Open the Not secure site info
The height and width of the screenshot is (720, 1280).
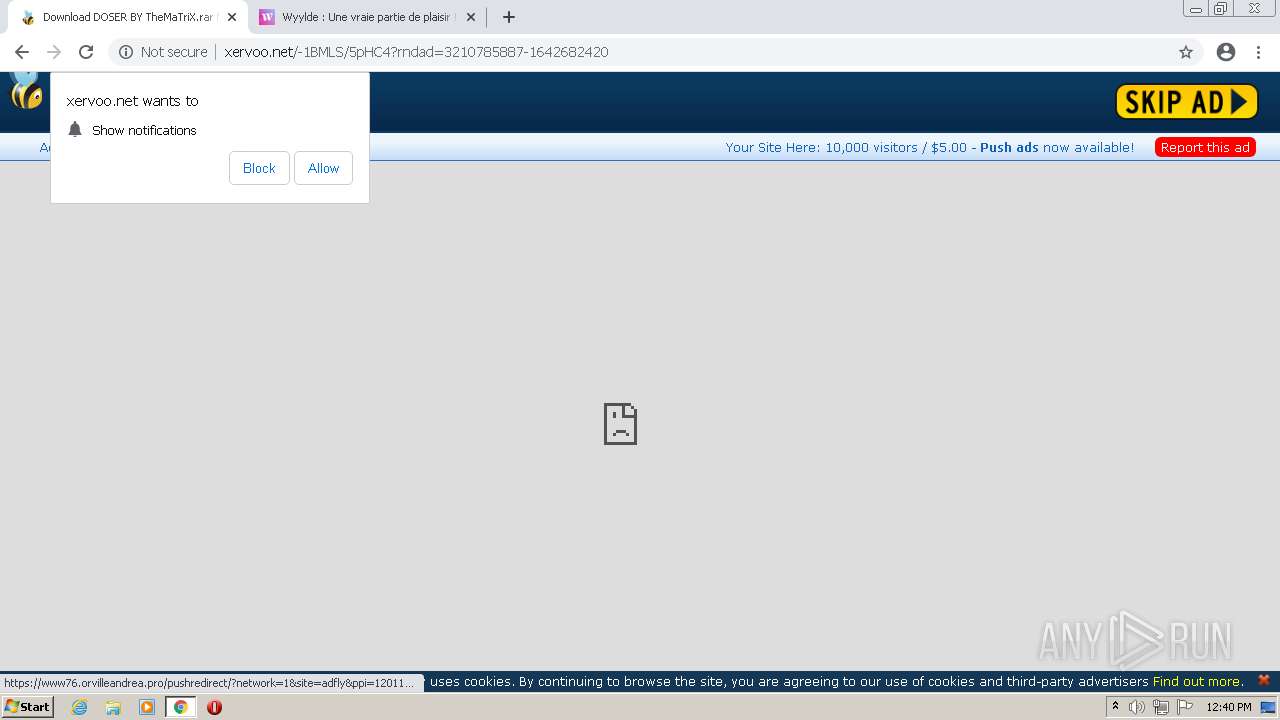point(163,52)
